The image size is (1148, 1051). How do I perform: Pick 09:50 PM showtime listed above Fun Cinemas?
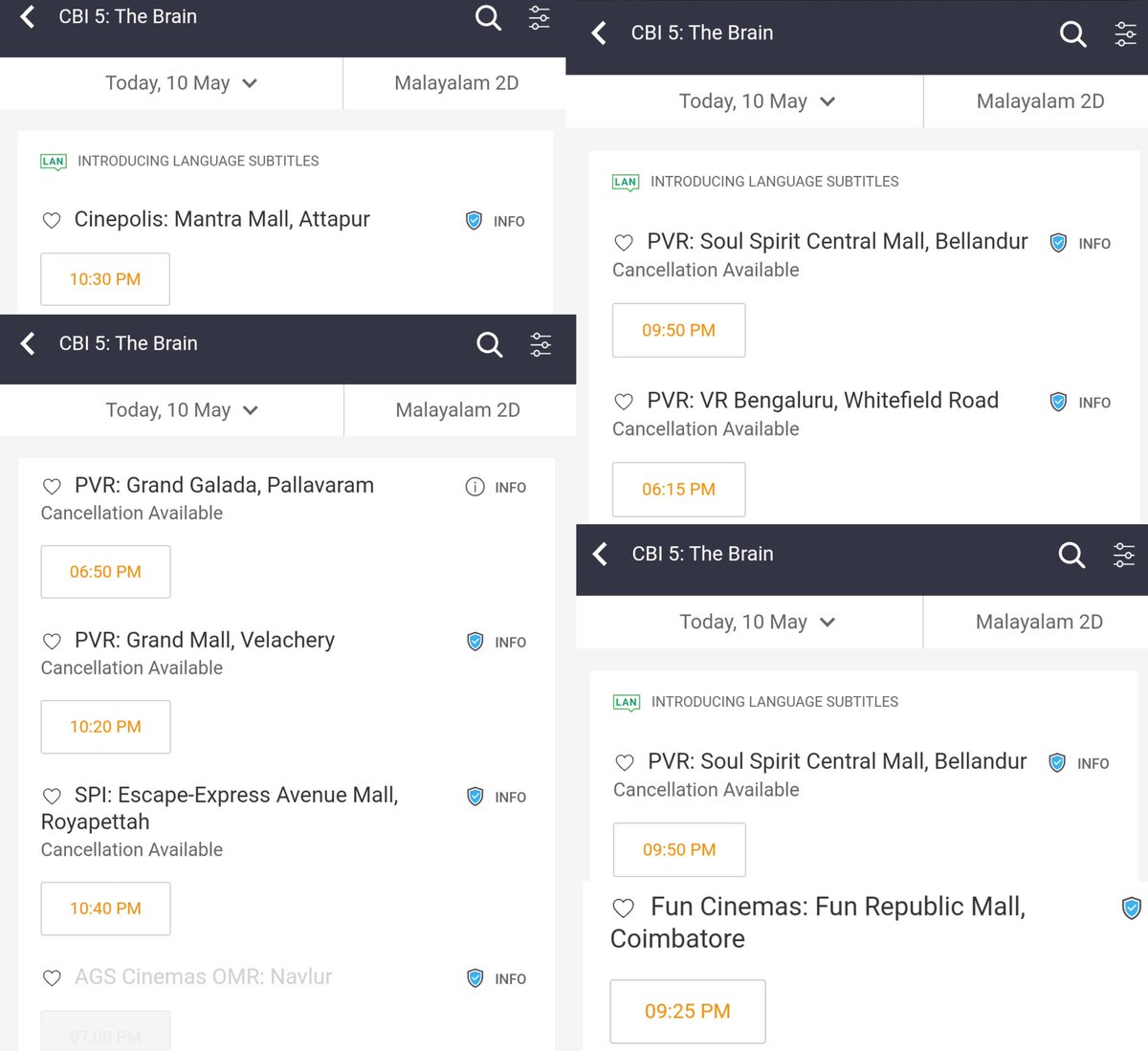(x=679, y=849)
